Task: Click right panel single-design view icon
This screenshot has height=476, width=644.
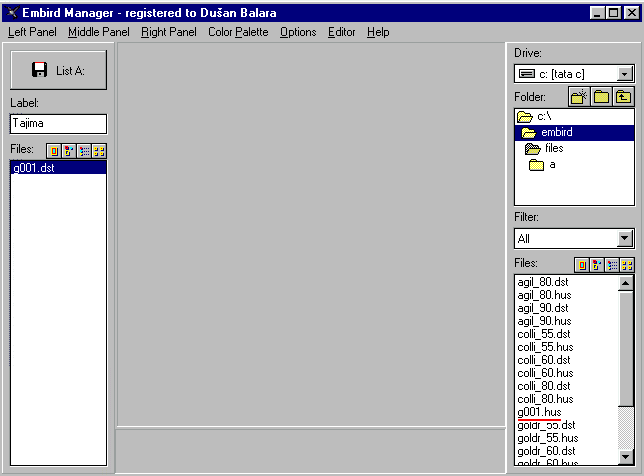Action: click(x=582, y=265)
